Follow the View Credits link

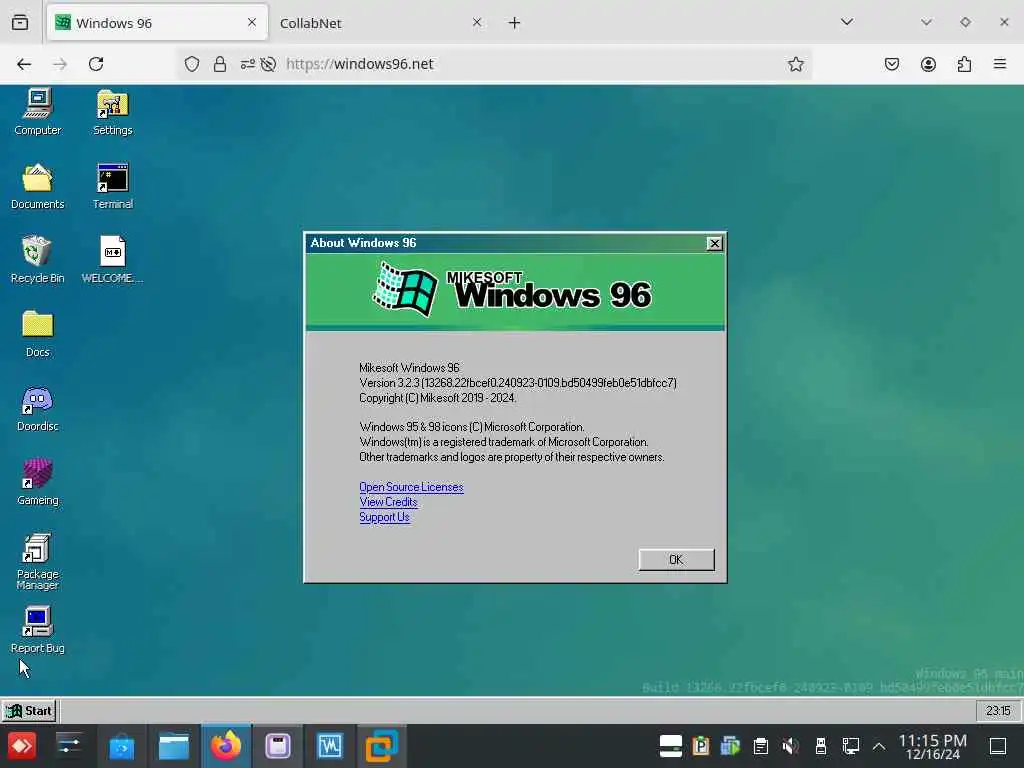pos(388,502)
